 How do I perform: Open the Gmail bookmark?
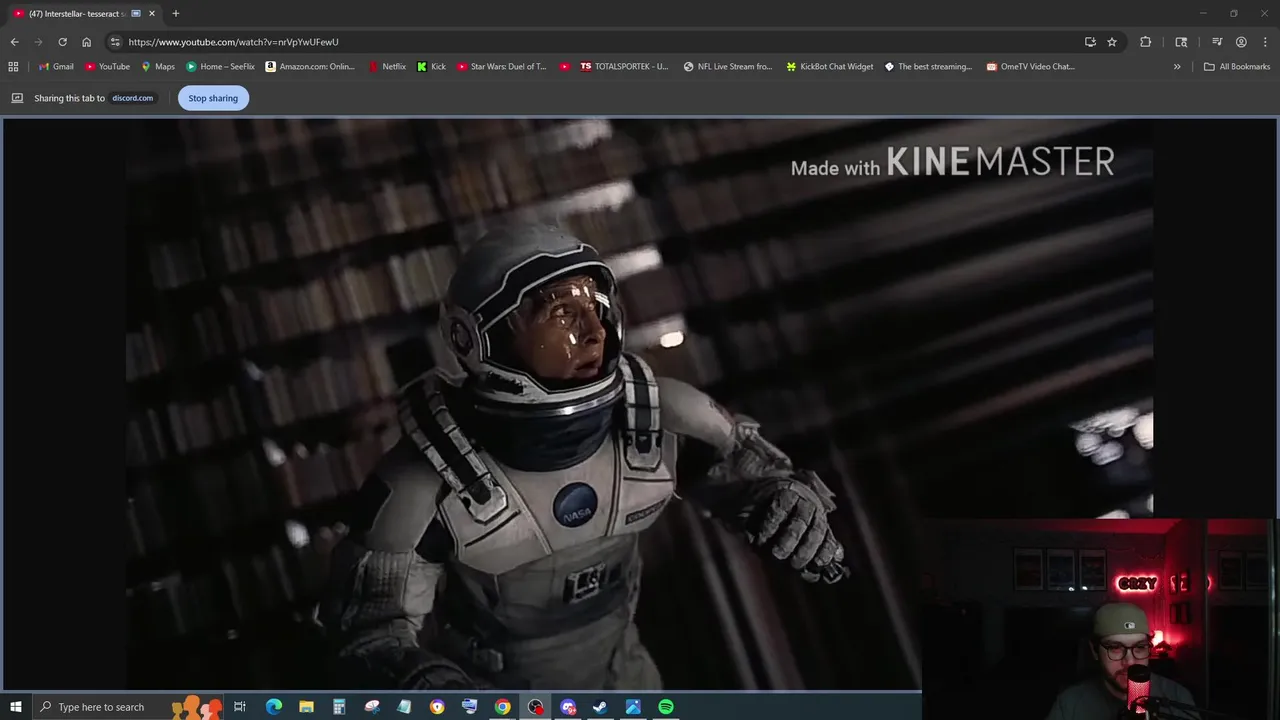[56, 67]
